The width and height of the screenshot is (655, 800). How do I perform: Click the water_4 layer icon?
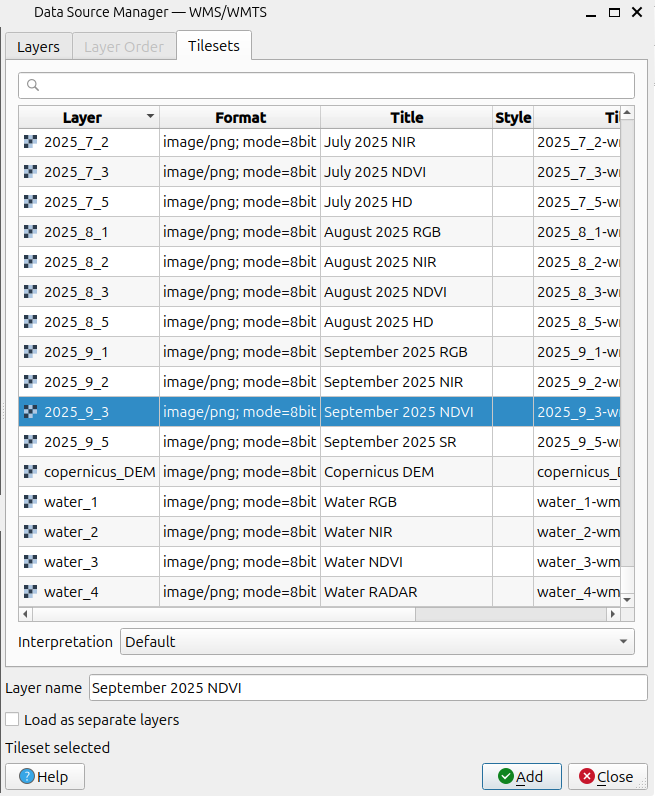click(x=30, y=592)
